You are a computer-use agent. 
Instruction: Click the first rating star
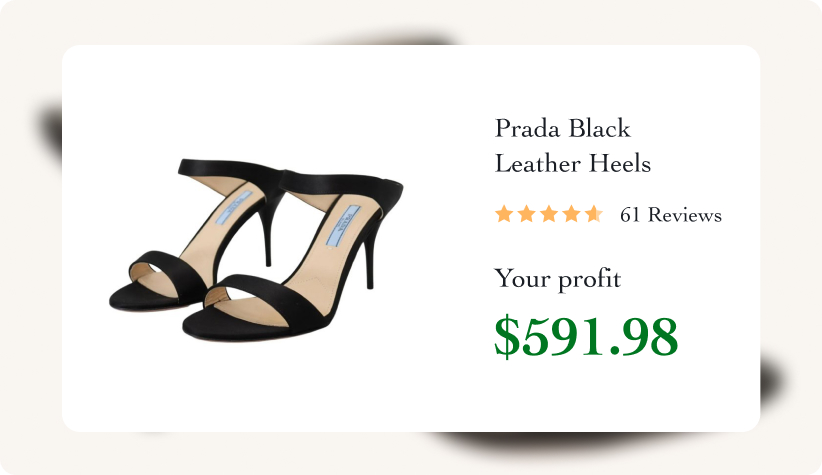(x=504, y=214)
